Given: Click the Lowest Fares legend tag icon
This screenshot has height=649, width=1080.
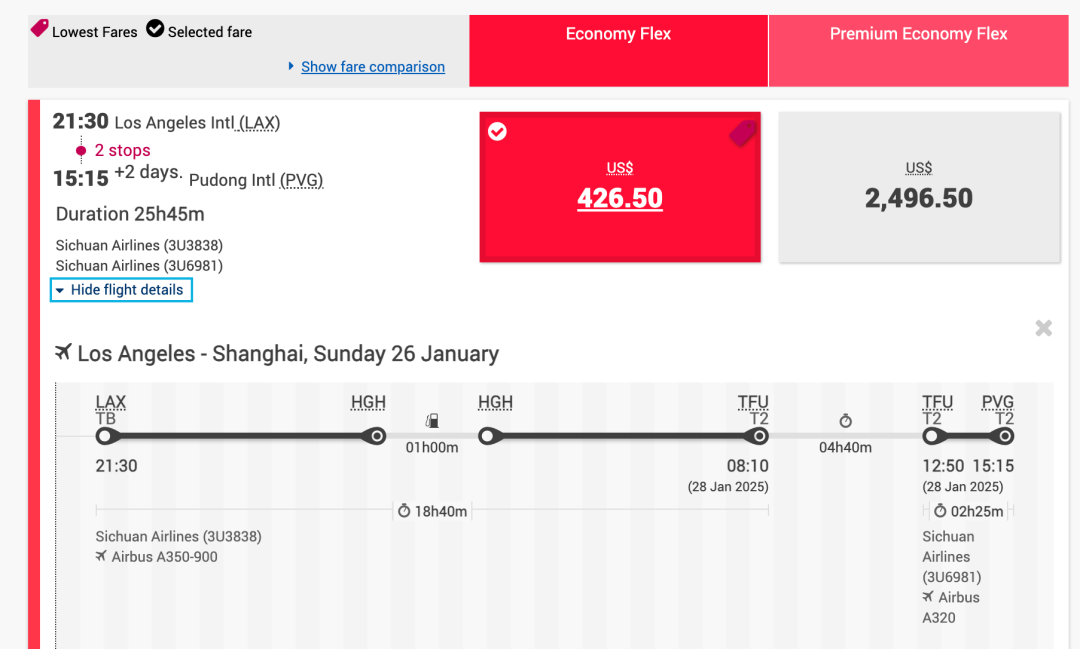Looking at the screenshot, I should (40, 28).
